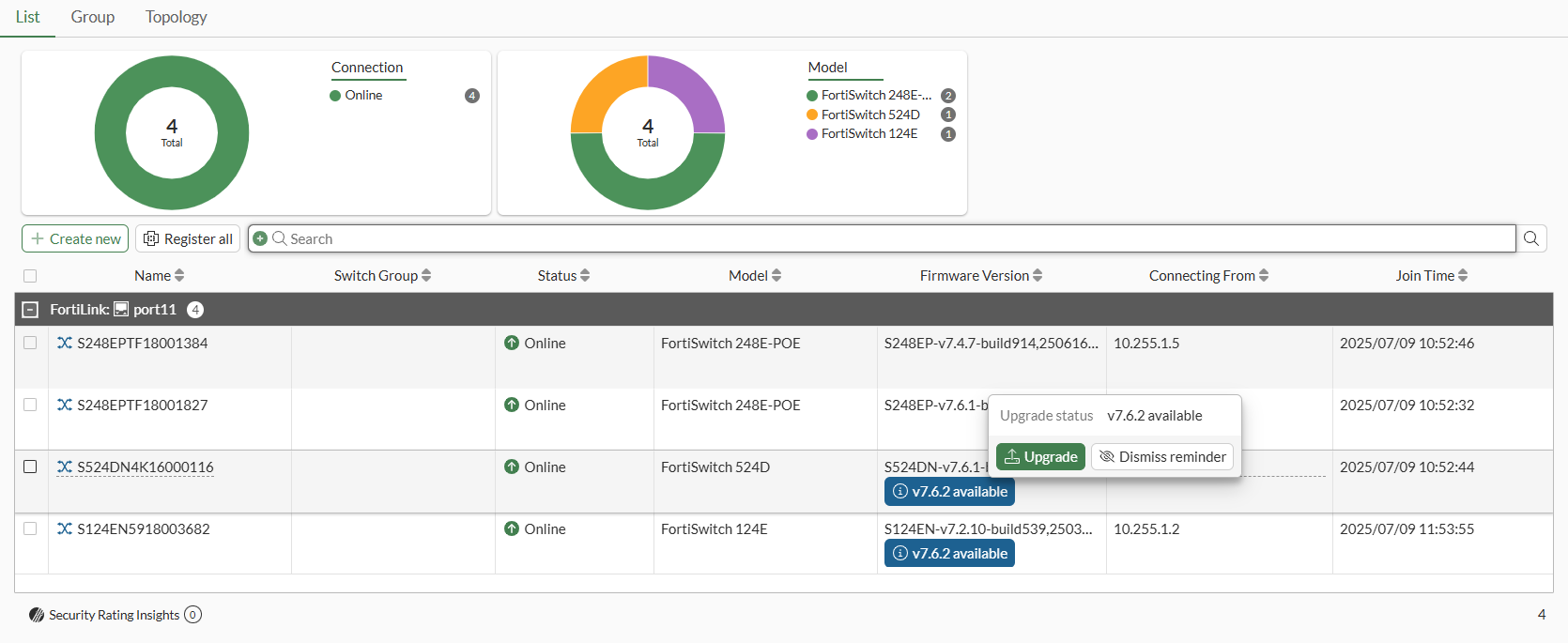The image size is (1568, 643).
Task: Click the purple FortiSwitch 124E legend swatch
Action: 812,134
